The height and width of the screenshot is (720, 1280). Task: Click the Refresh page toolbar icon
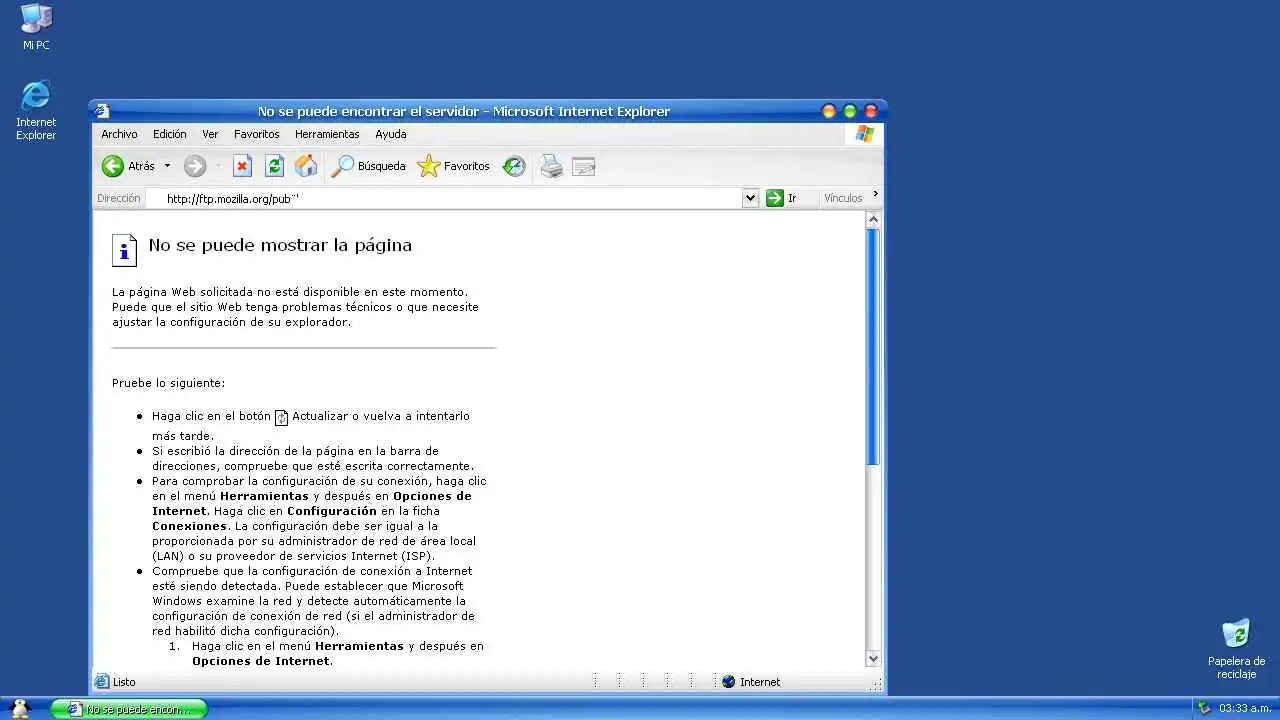click(274, 166)
